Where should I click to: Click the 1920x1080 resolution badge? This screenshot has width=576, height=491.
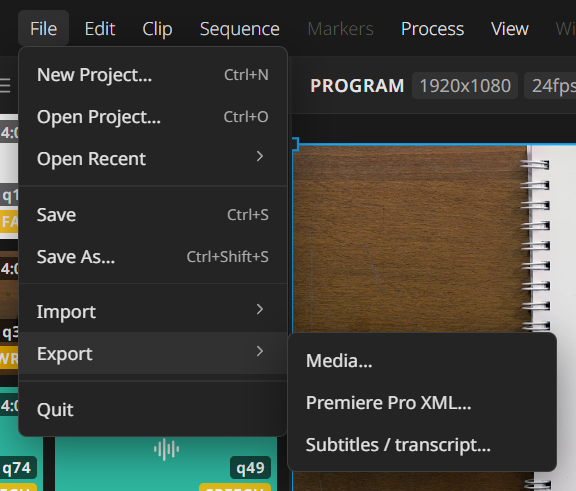pyautogui.click(x=465, y=86)
